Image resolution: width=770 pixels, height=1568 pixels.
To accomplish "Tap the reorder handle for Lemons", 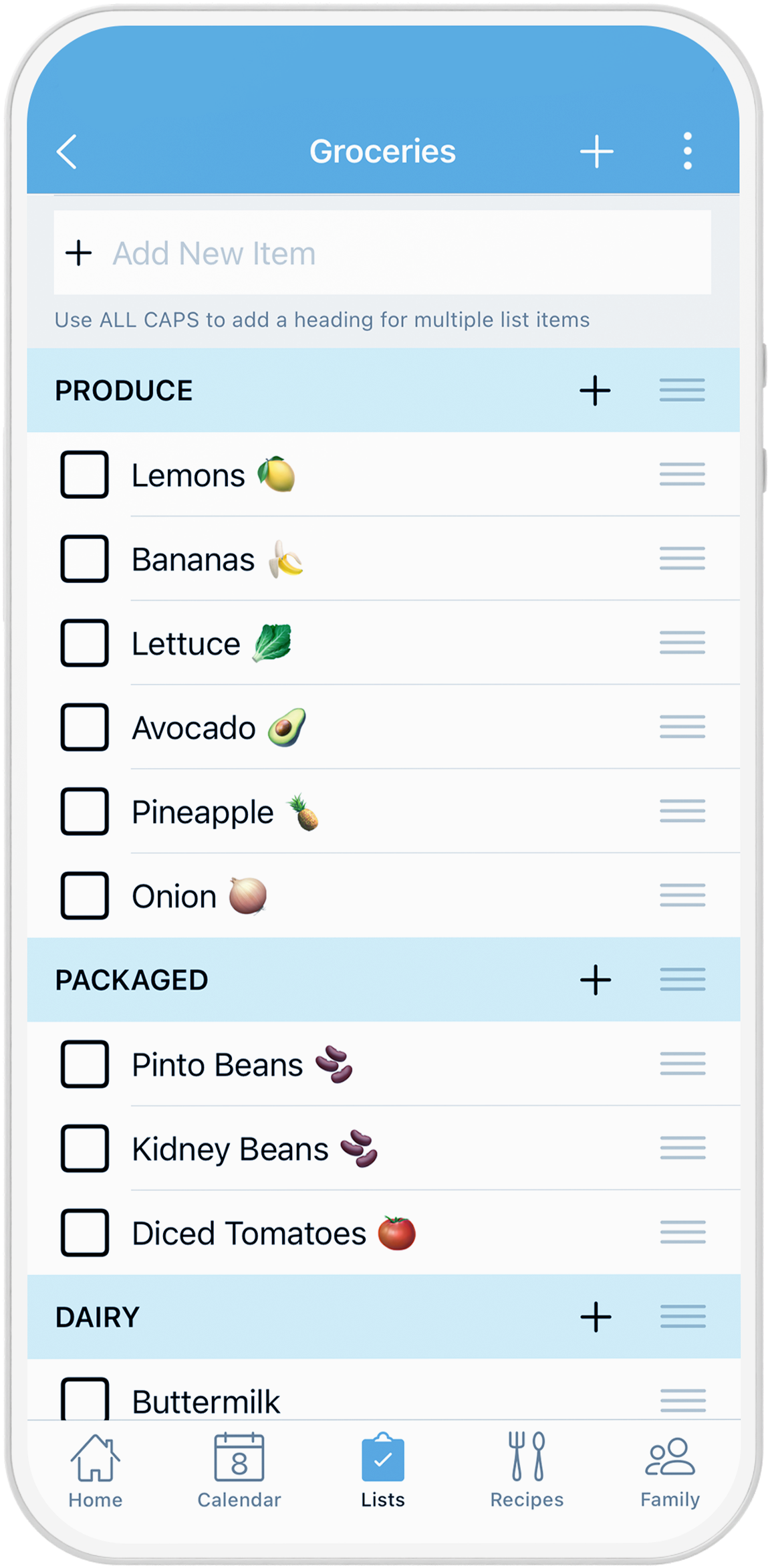I will click(682, 475).
